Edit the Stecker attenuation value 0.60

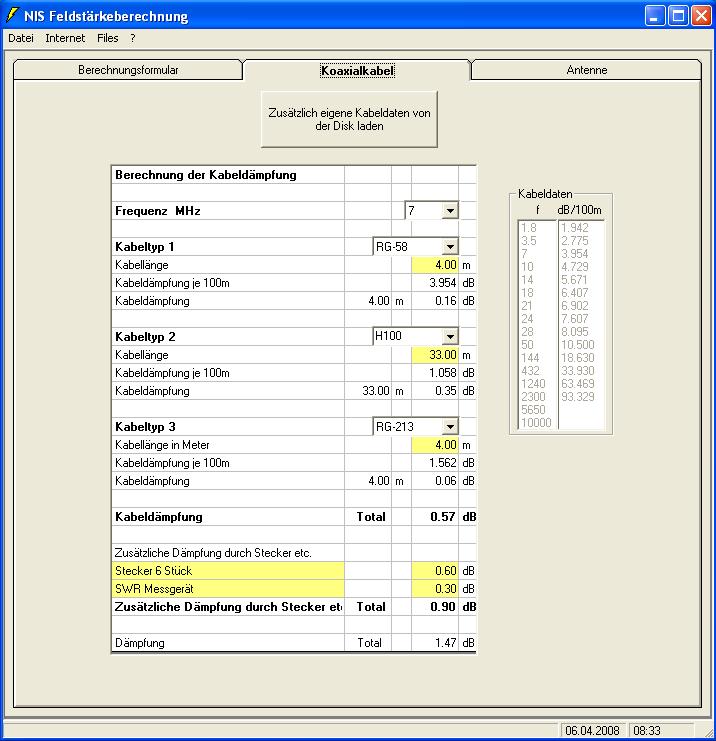[435, 571]
